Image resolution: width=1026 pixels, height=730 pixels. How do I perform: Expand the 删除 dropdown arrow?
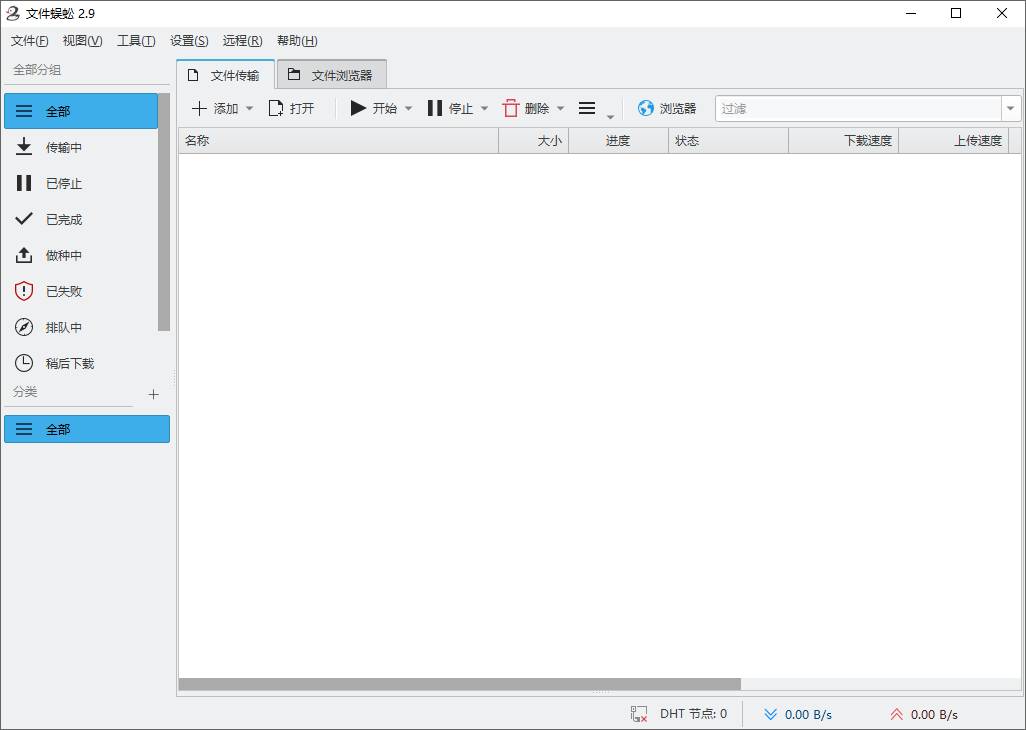coord(560,109)
